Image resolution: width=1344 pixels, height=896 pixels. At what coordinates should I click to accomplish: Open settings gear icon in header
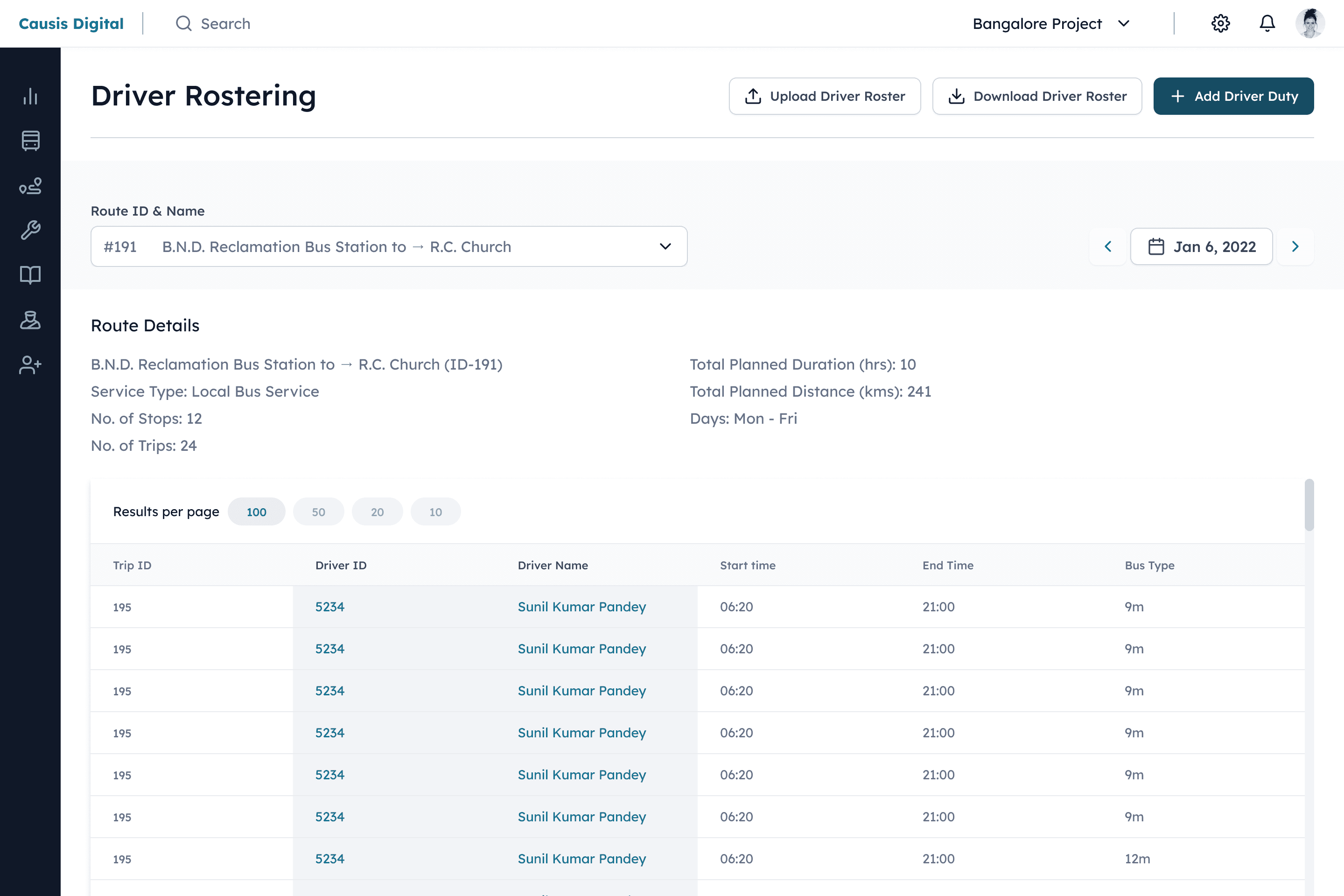click(x=1220, y=23)
